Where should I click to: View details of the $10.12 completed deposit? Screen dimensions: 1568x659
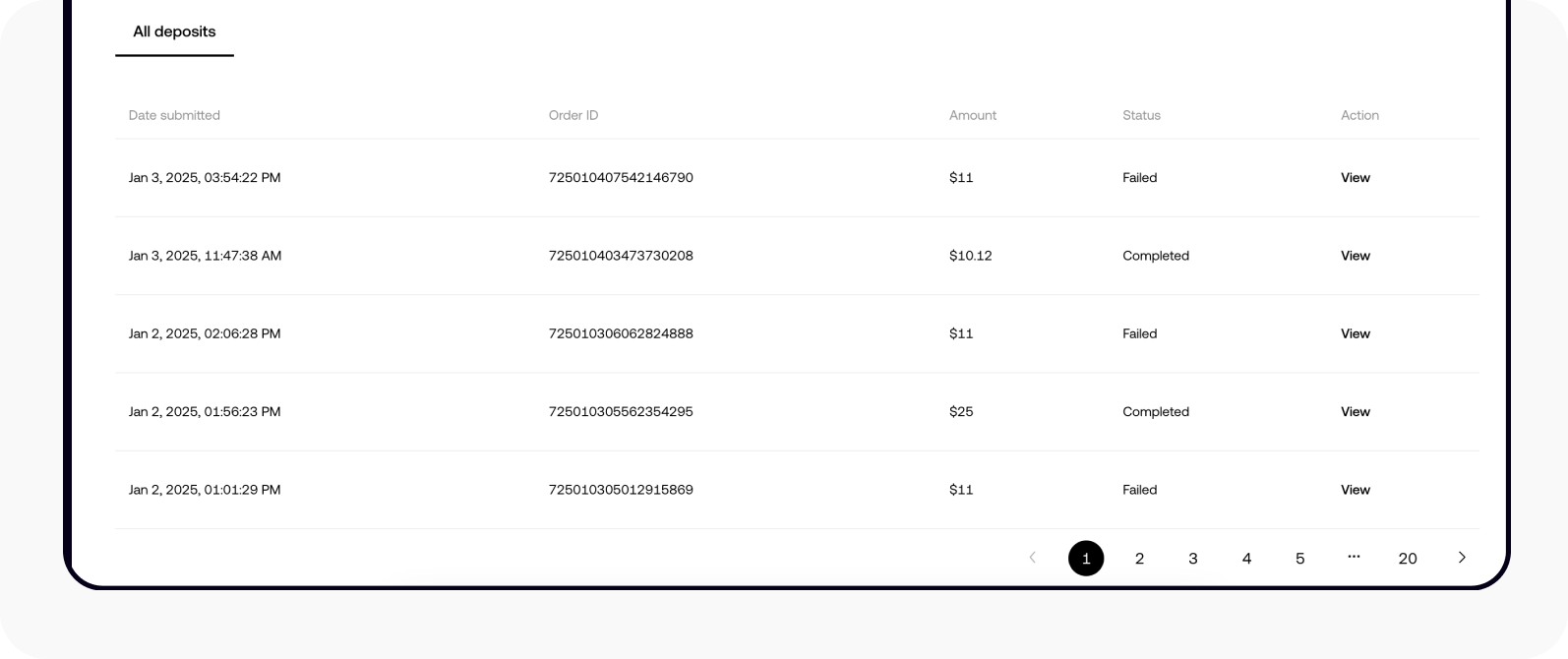(x=1355, y=256)
